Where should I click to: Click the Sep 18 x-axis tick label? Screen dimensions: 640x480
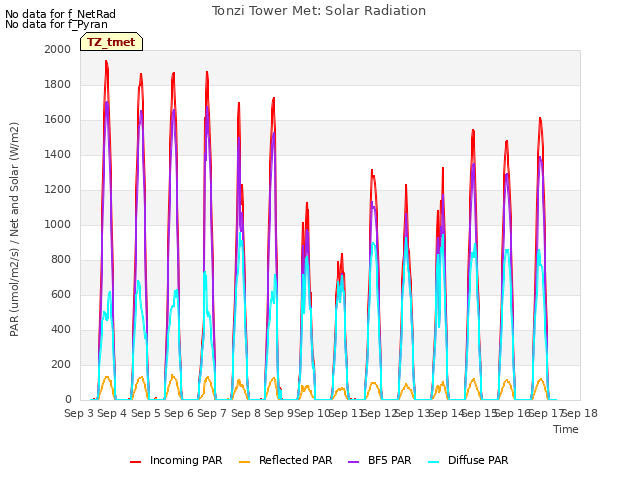(580, 413)
